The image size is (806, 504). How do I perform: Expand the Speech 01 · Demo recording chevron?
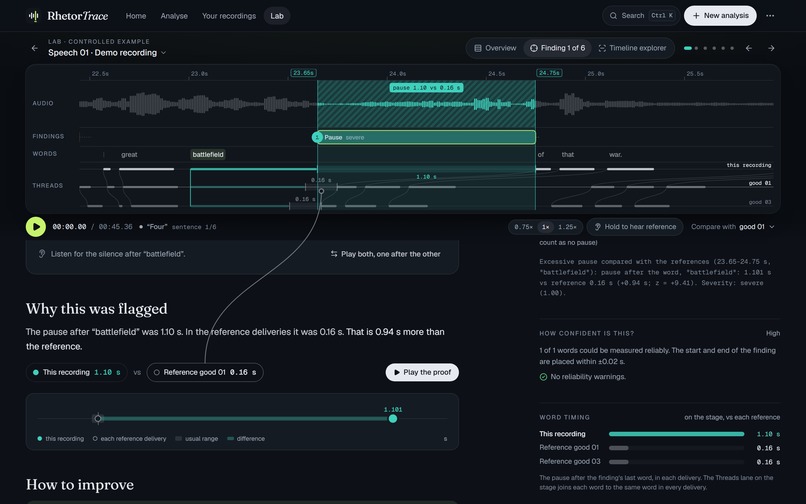coord(163,53)
